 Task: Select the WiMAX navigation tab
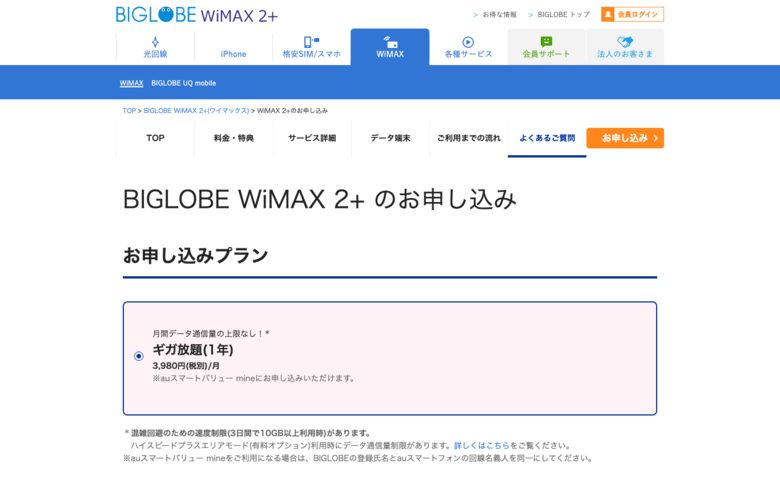[x=390, y=47]
